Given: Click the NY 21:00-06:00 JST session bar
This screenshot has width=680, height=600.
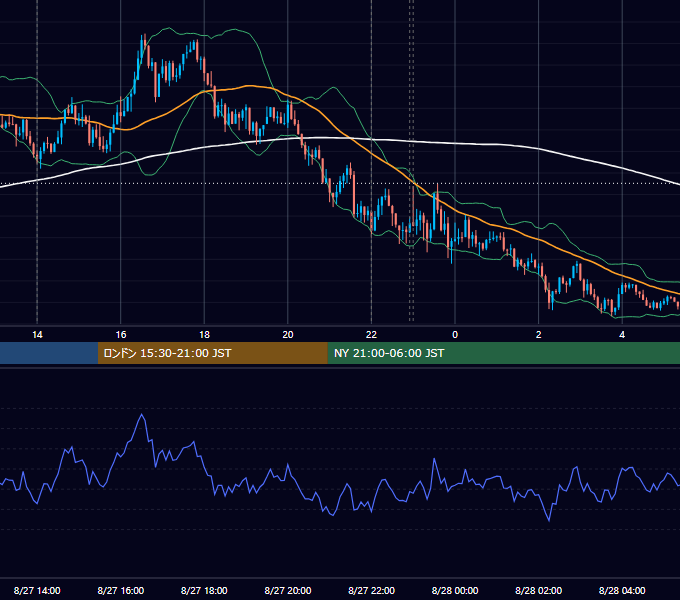Looking at the screenshot, I should point(503,353).
